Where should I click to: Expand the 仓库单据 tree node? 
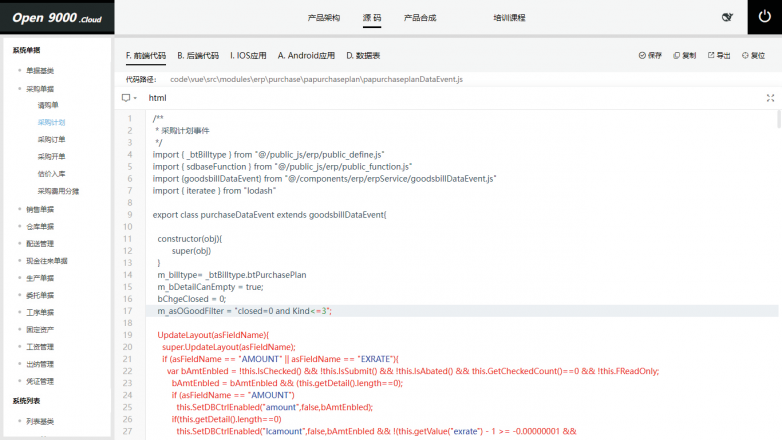pyautogui.click(x=40, y=226)
